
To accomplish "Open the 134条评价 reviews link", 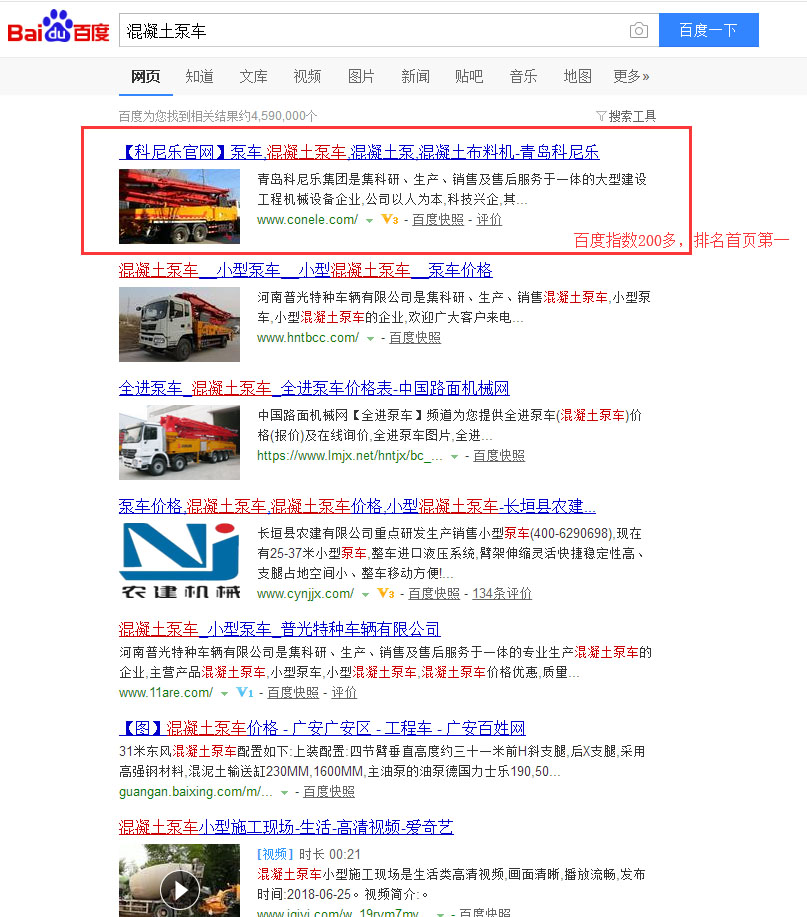I will (502, 594).
